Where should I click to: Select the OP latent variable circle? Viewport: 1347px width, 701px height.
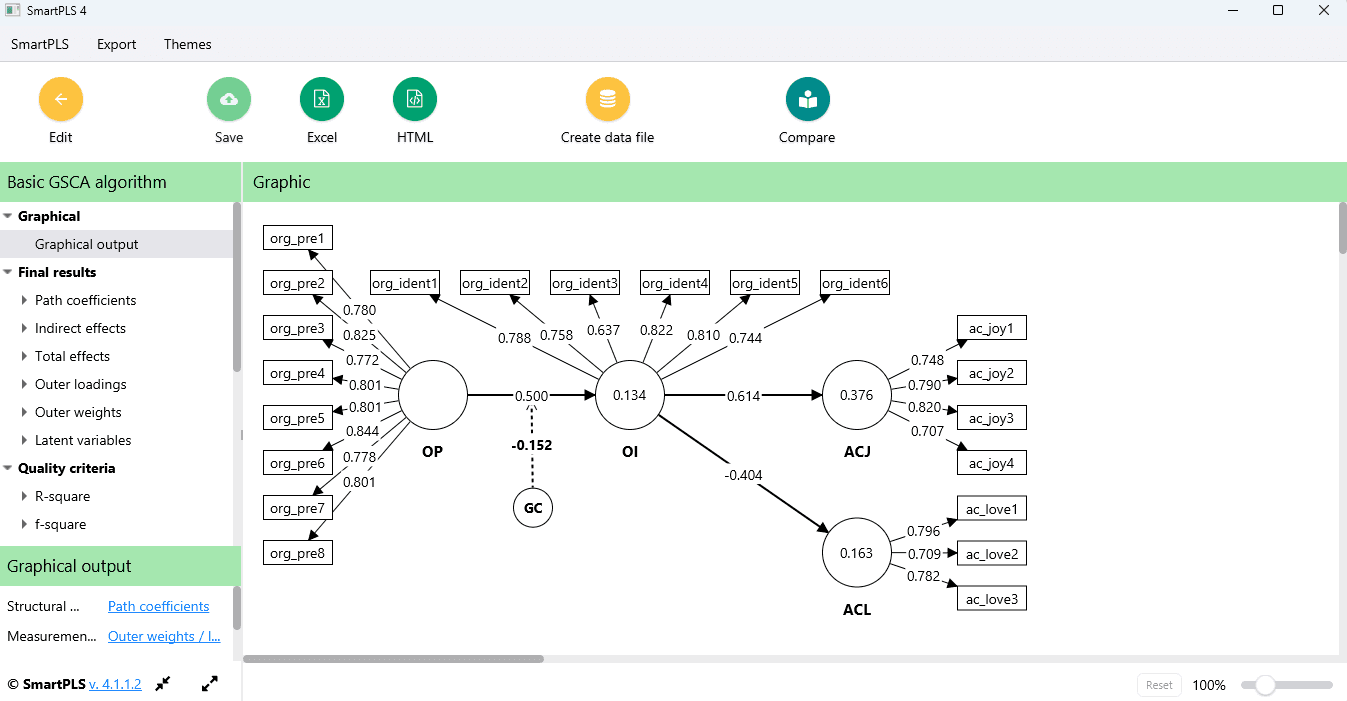pos(433,395)
